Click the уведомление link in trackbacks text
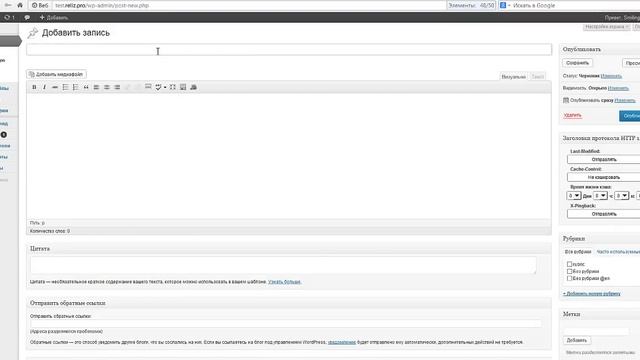Viewport: 640px width, 360px height. click(x=342, y=342)
